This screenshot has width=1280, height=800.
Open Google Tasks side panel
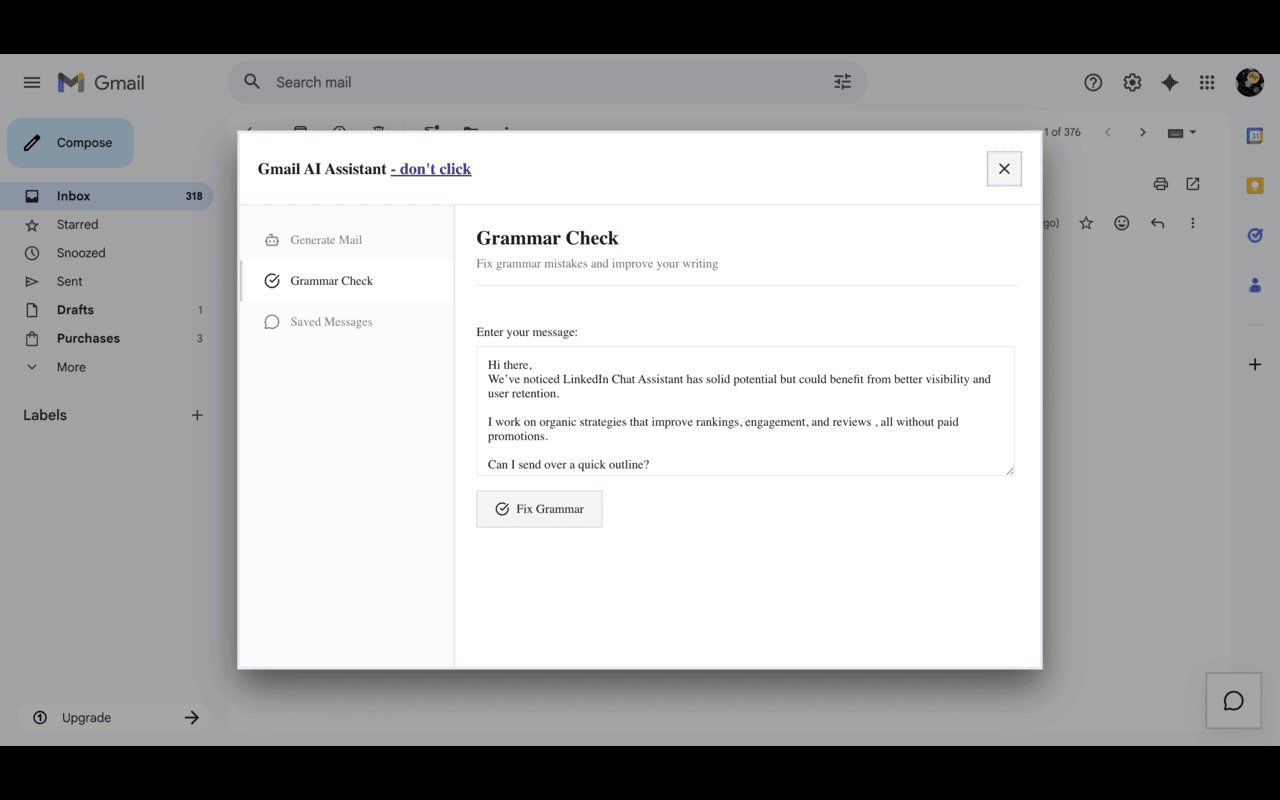coord(1255,235)
